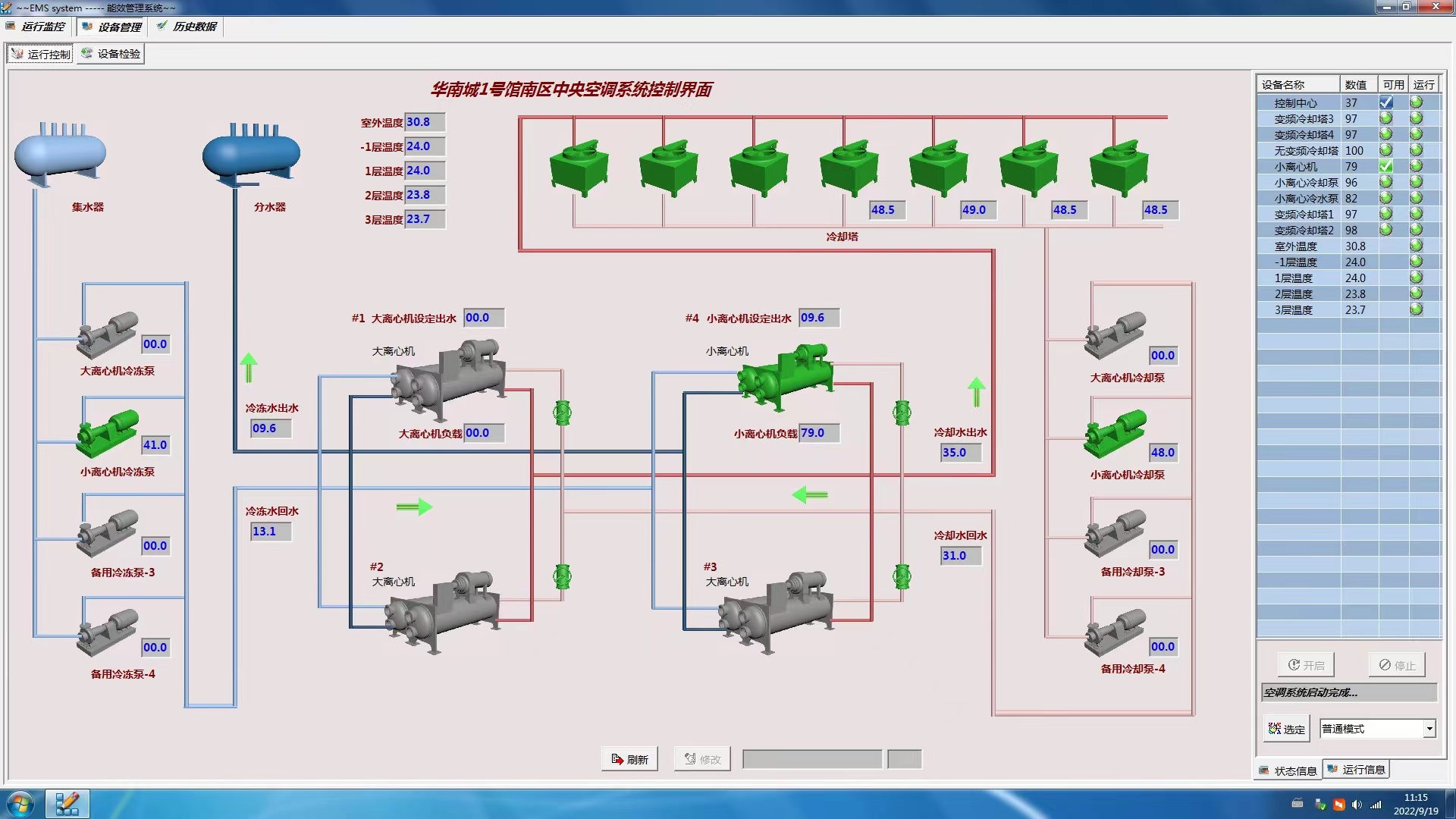
Task: Click the 刷新 refresh button
Action: (629, 759)
